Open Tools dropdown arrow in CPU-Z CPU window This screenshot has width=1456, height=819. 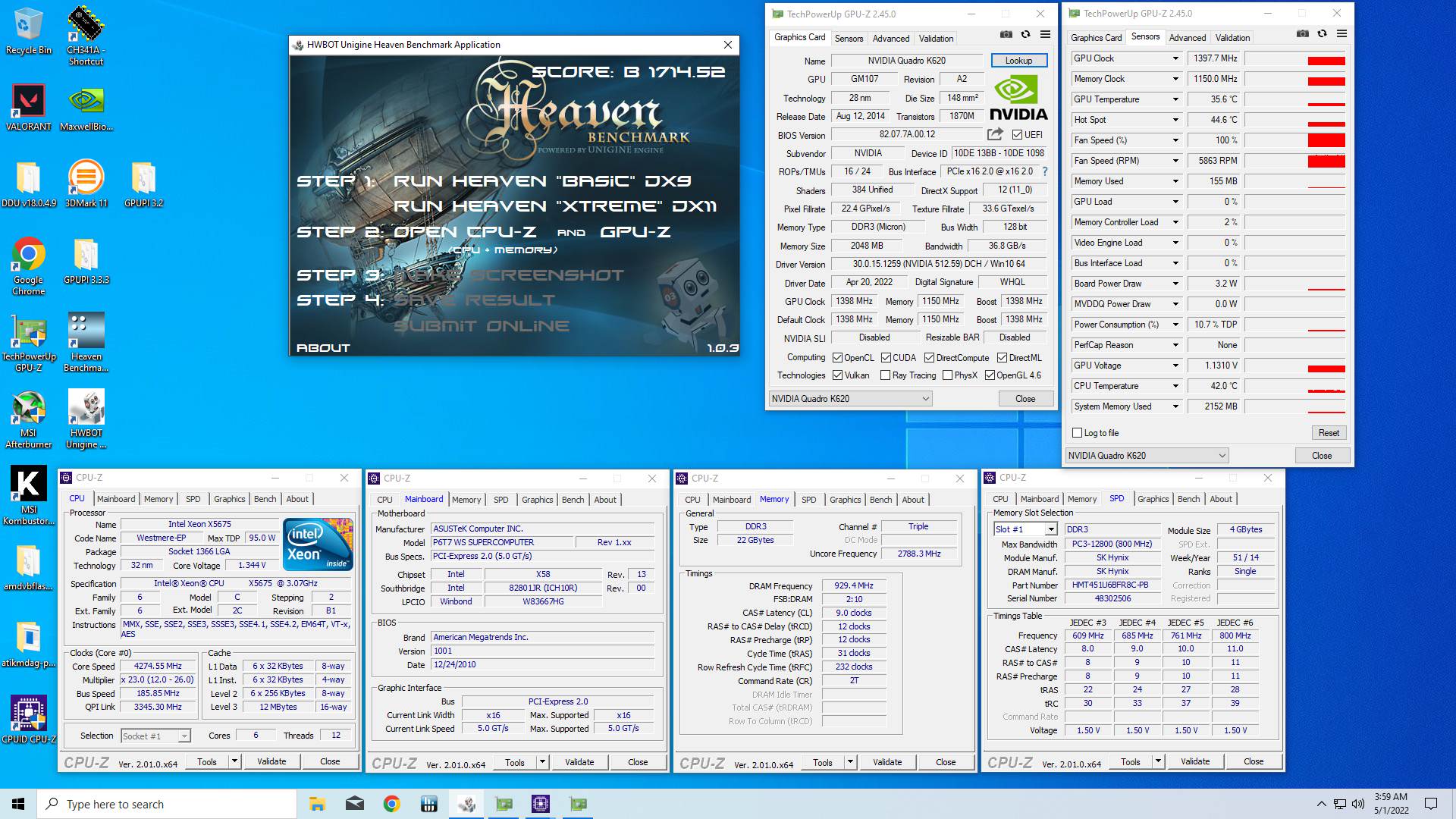pos(234,761)
